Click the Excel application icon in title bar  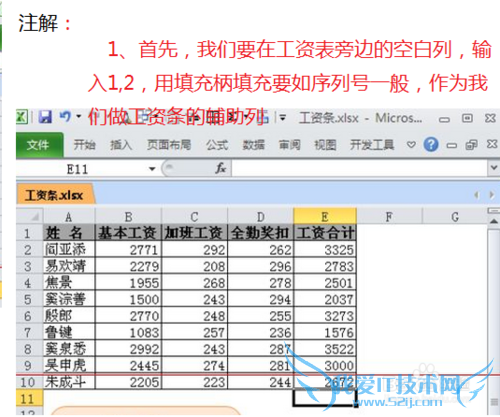[x=22, y=117]
